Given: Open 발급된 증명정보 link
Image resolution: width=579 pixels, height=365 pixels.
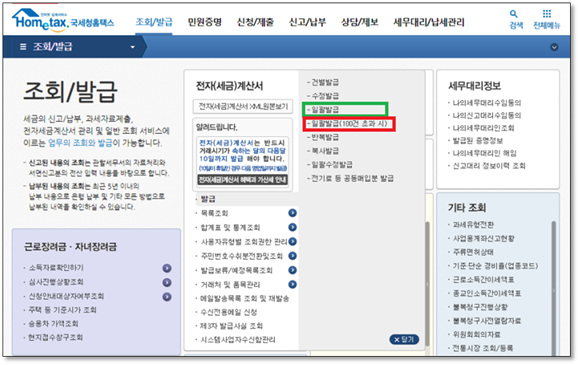Looking at the screenshot, I should coord(477,140).
